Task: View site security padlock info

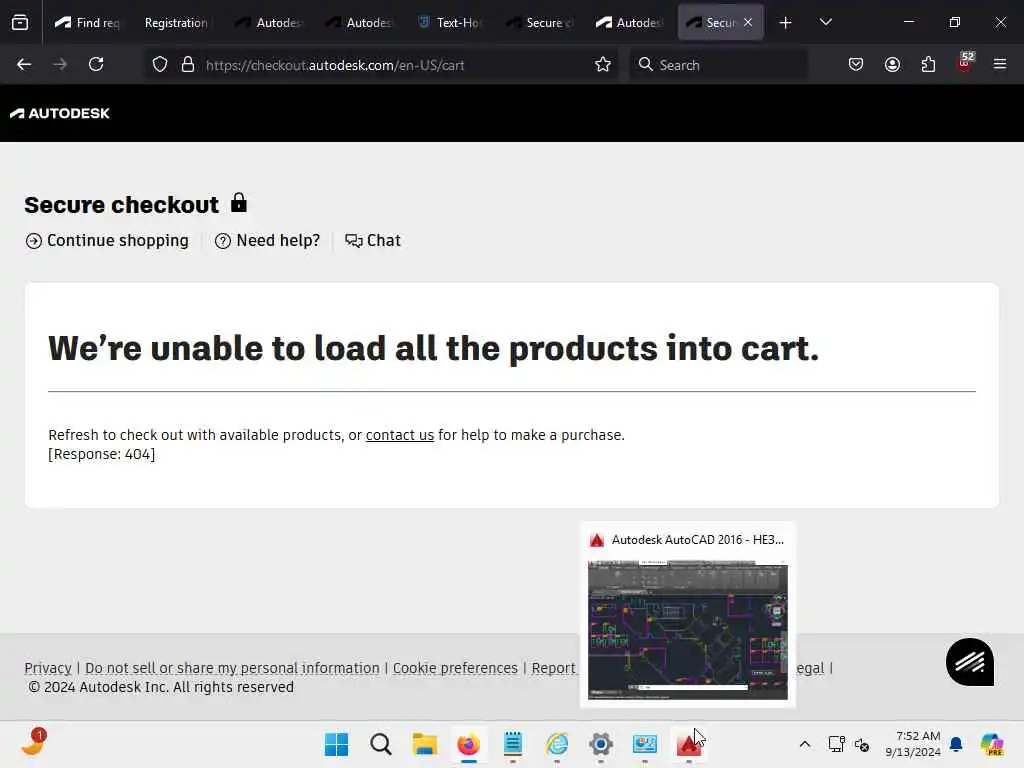Action: pos(188,65)
